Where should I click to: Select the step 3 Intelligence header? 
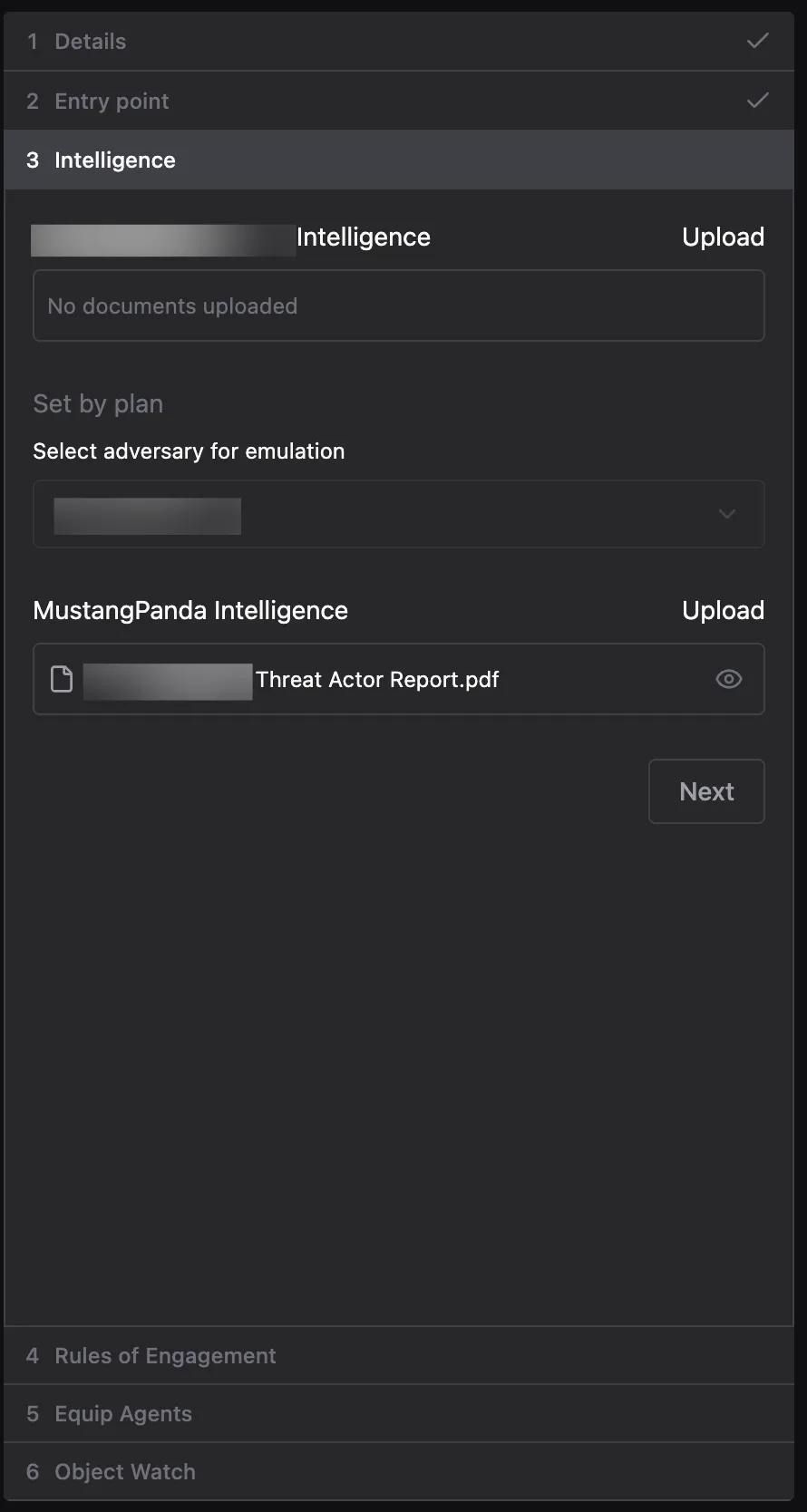tap(399, 160)
